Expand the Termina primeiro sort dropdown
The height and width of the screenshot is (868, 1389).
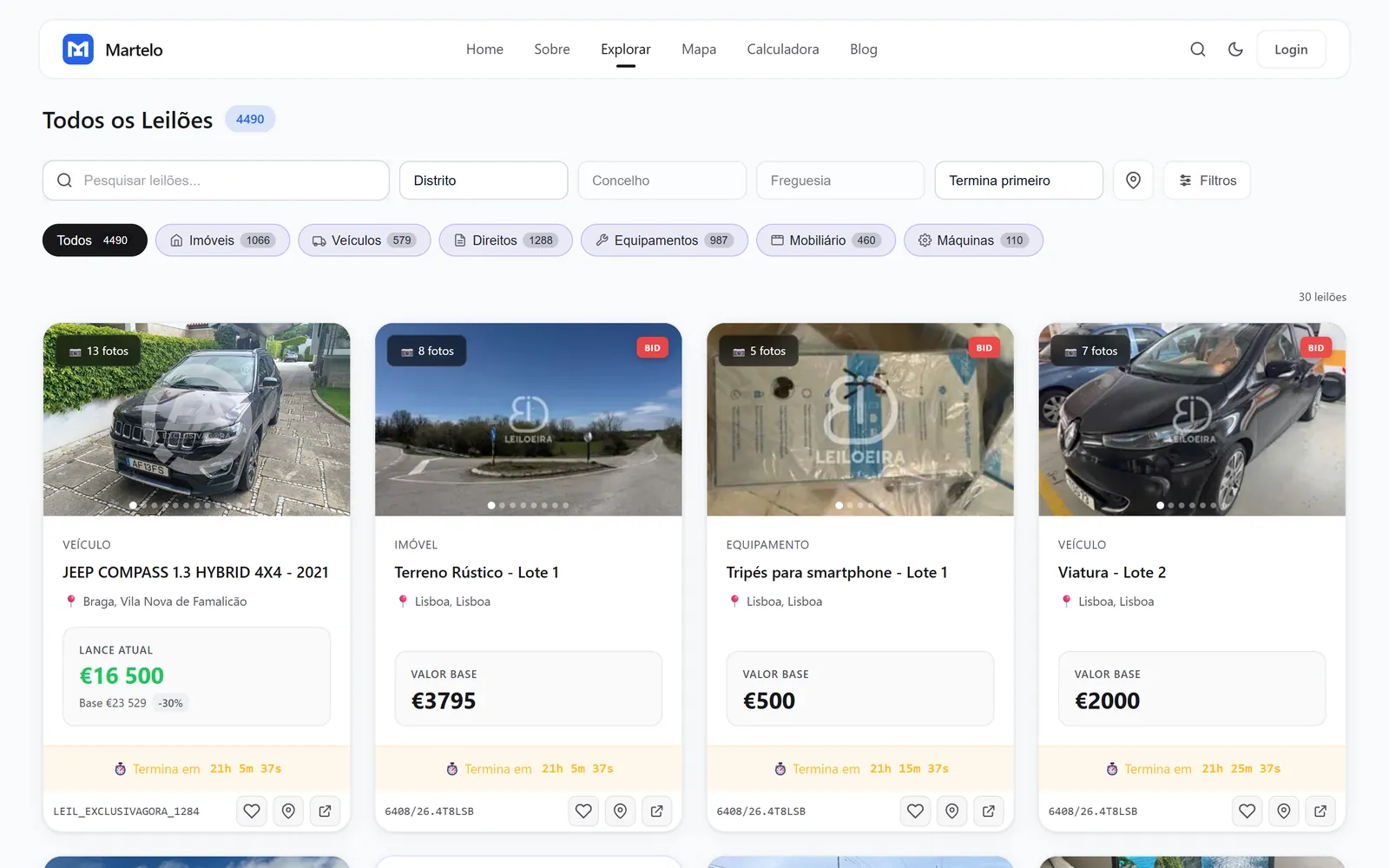coord(1019,181)
